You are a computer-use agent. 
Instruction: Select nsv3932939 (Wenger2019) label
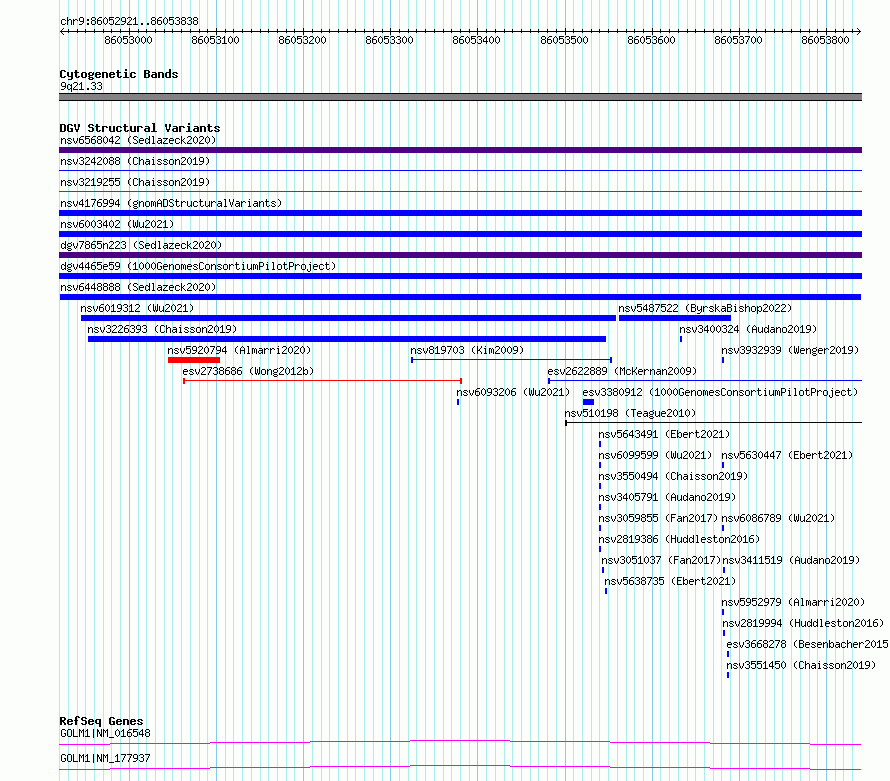pyautogui.click(x=790, y=350)
